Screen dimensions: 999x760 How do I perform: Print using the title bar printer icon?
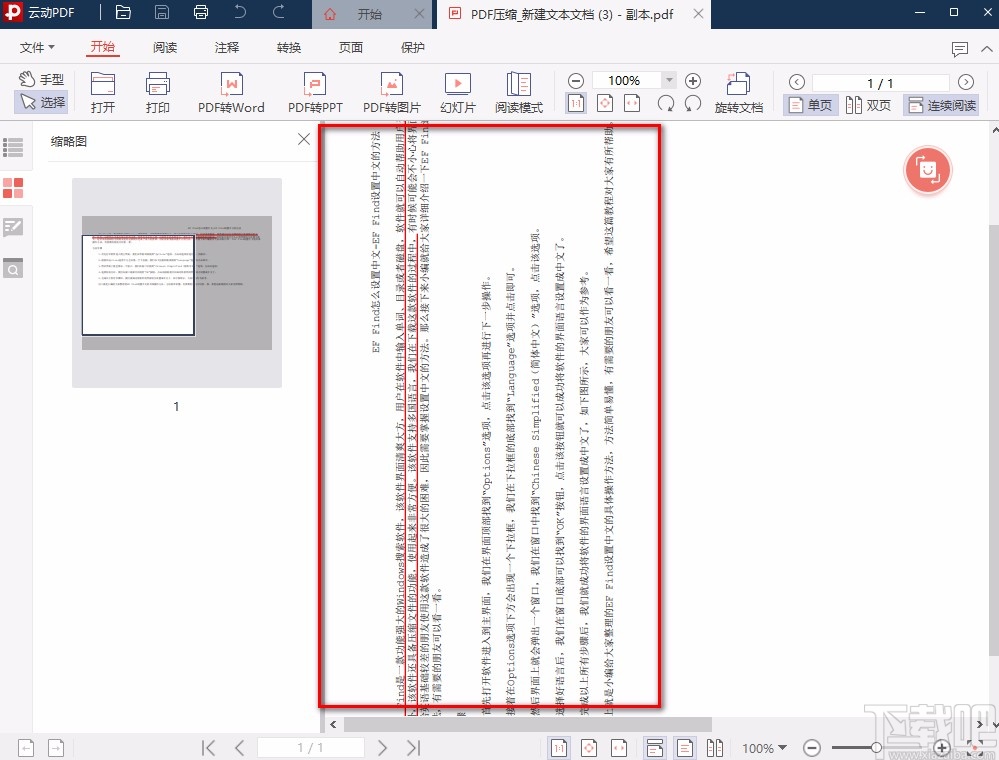201,13
